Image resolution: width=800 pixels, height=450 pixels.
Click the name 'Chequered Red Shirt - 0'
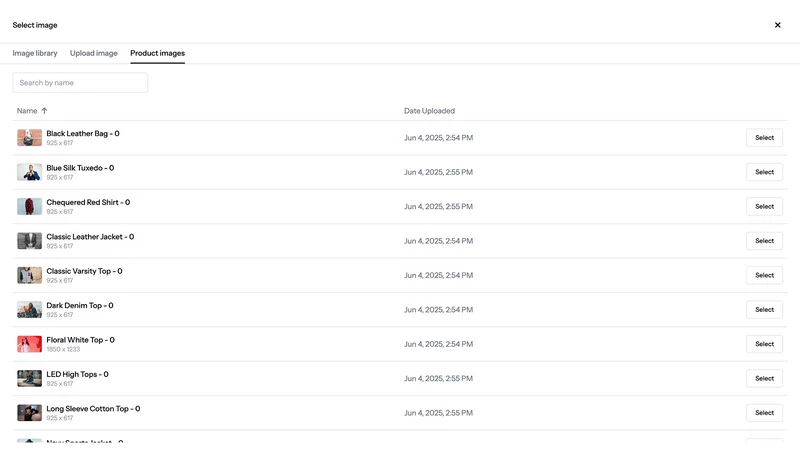pyautogui.click(x=88, y=202)
